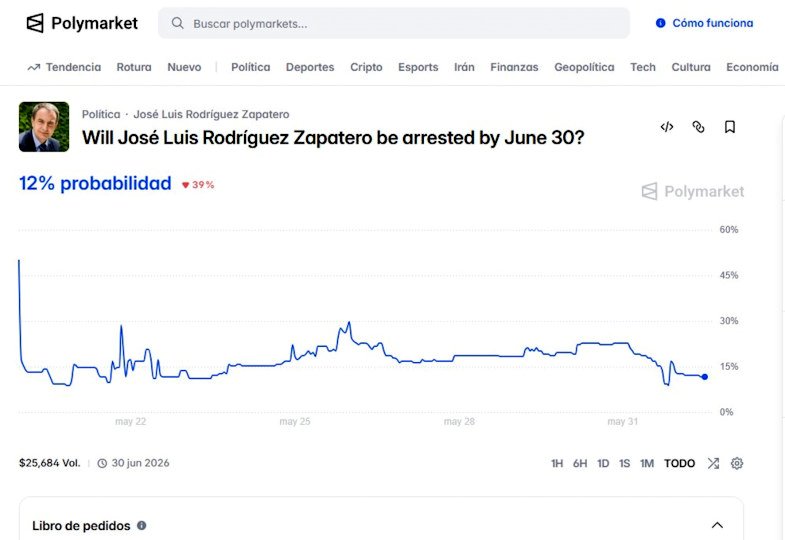Open chart settings gear icon
Image resolution: width=785 pixels, height=540 pixels.
tap(736, 463)
